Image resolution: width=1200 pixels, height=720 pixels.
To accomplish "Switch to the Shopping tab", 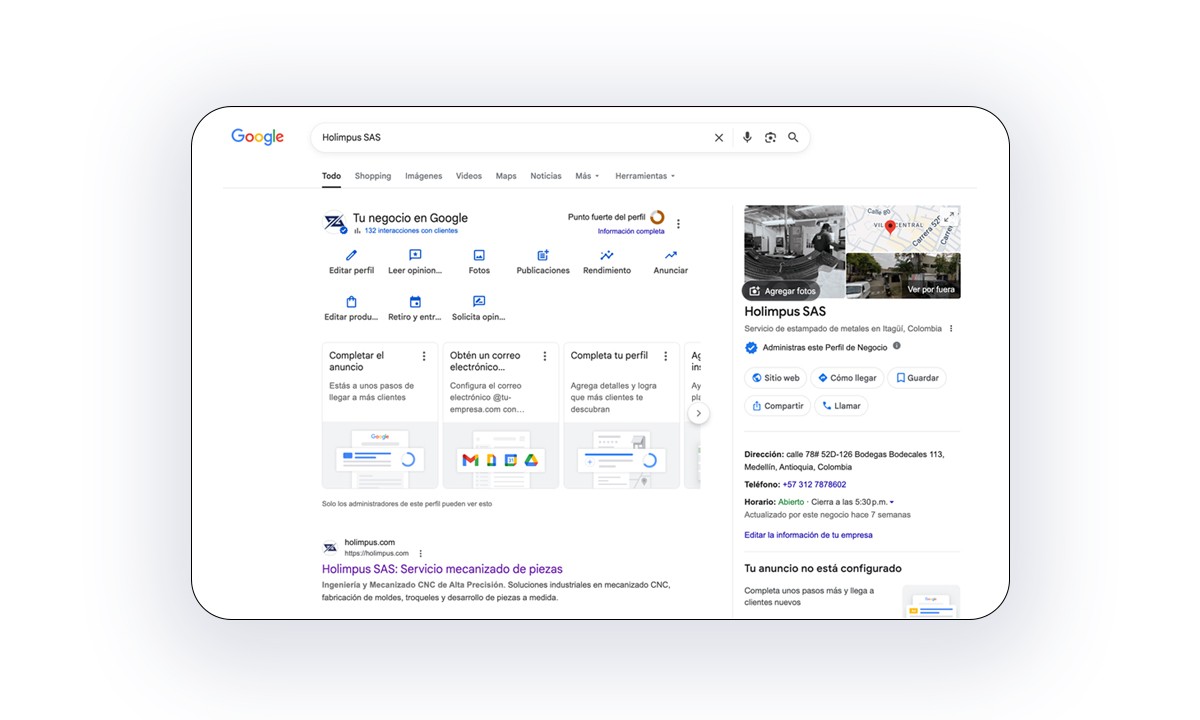I will pyautogui.click(x=373, y=176).
